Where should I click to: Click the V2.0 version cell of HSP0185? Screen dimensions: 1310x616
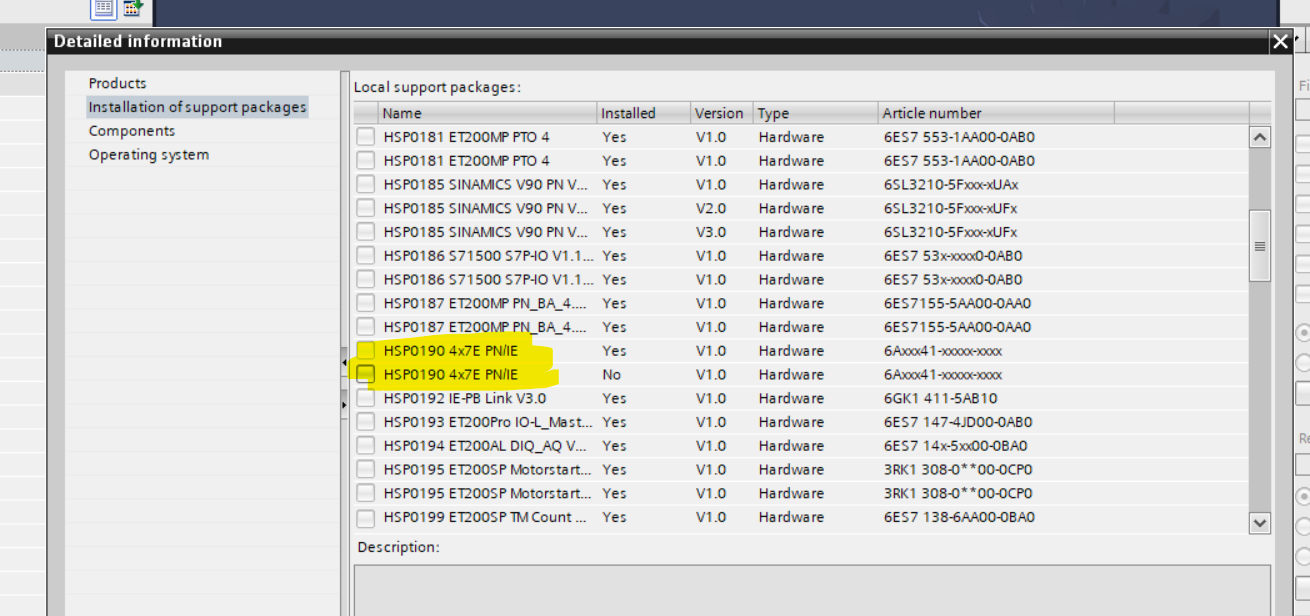pyautogui.click(x=711, y=208)
